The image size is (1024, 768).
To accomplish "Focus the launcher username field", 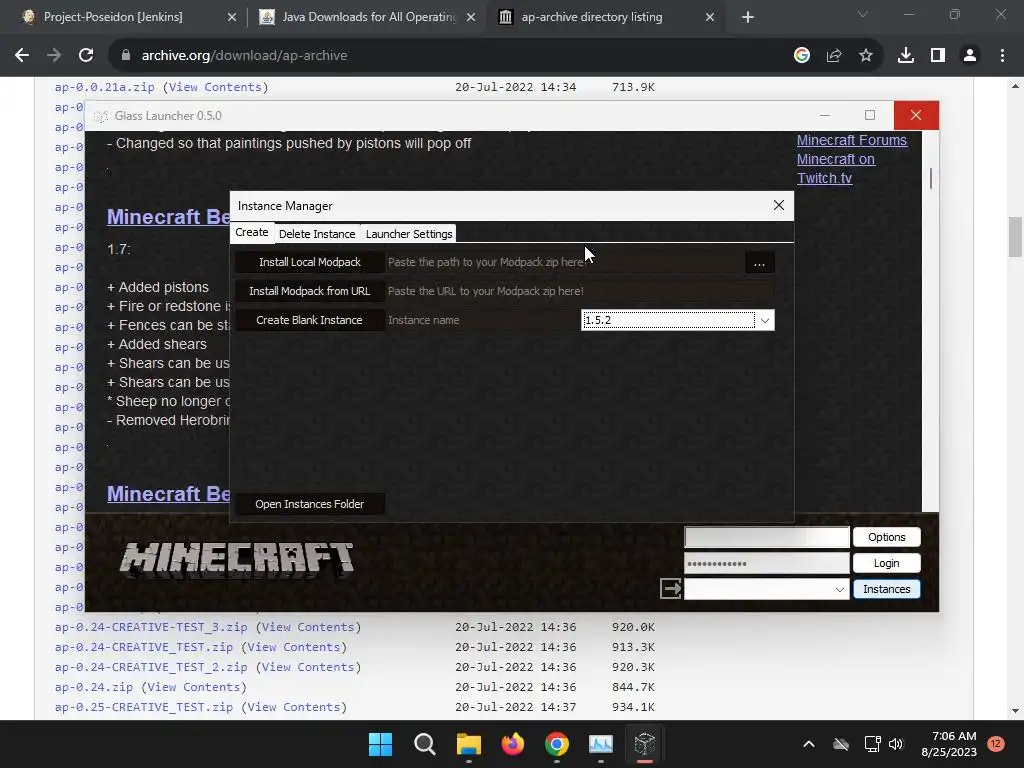I will pyautogui.click(x=767, y=537).
